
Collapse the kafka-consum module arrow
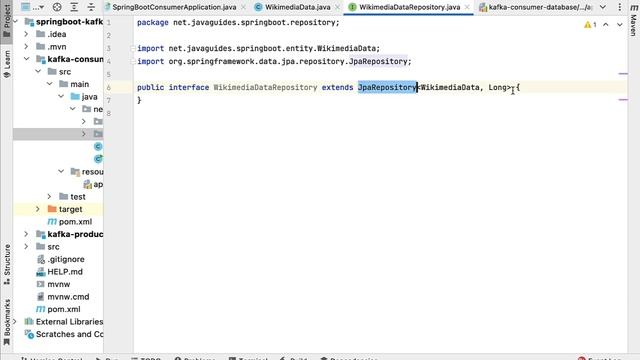(x=27, y=59)
